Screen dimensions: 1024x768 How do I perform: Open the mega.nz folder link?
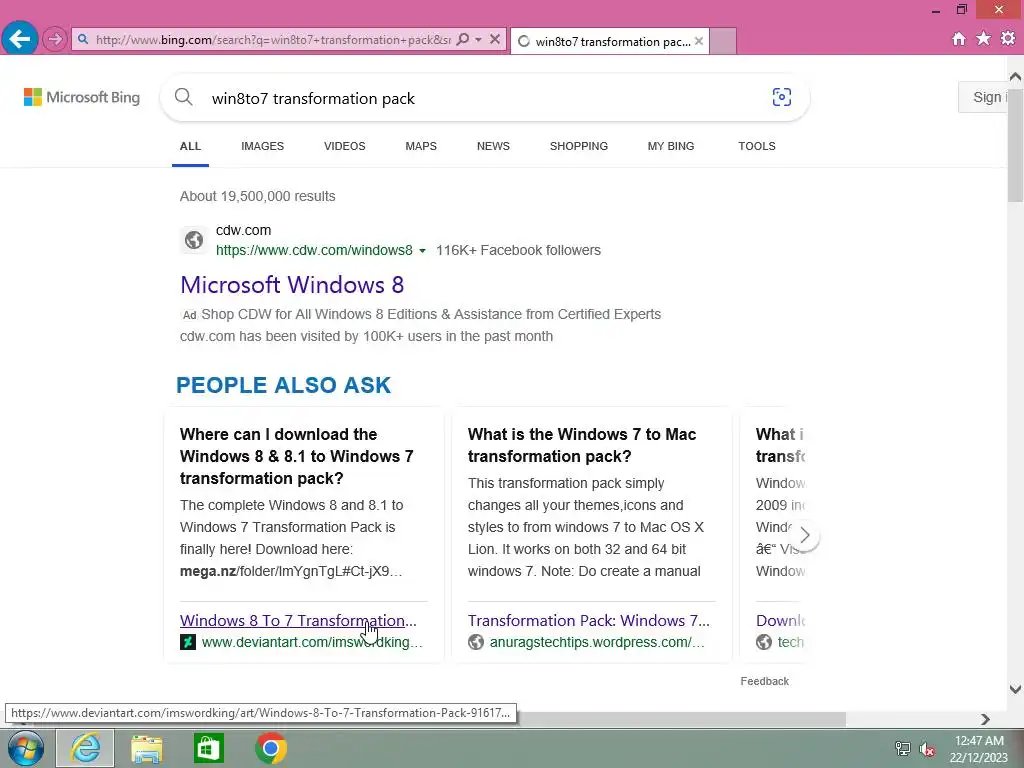click(291, 571)
